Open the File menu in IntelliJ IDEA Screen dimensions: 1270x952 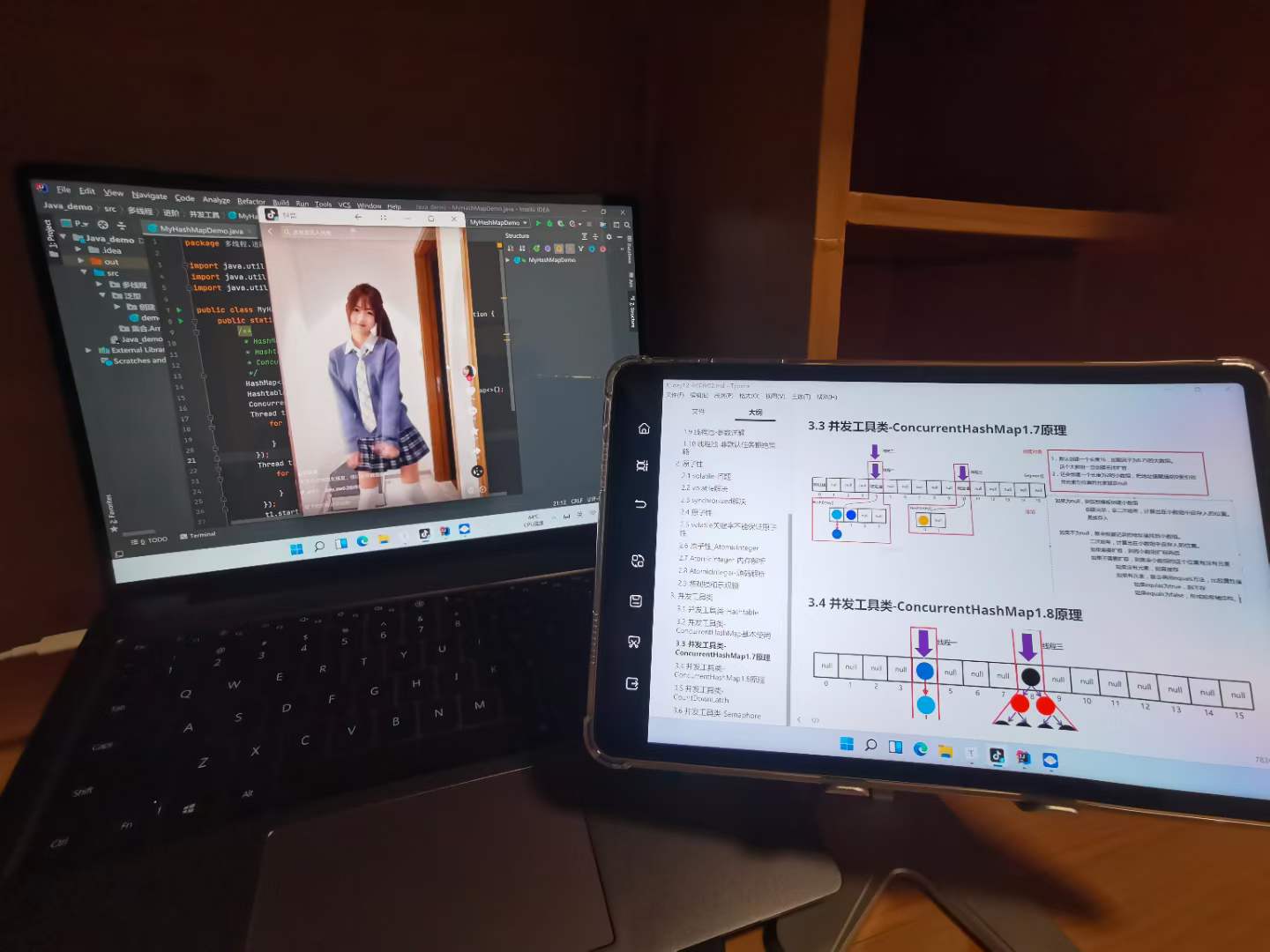[63, 190]
